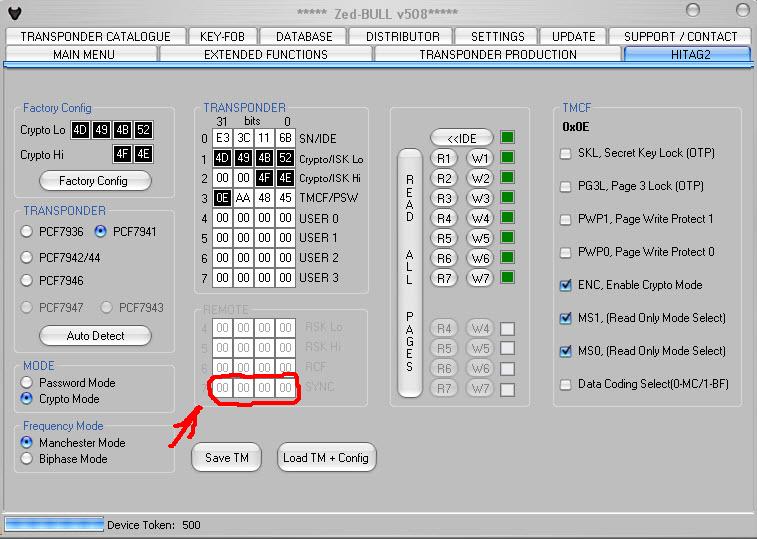Toggle PWP1 Page Write Protect 1
Image resolution: width=757 pixels, height=539 pixels.
tap(565, 220)
